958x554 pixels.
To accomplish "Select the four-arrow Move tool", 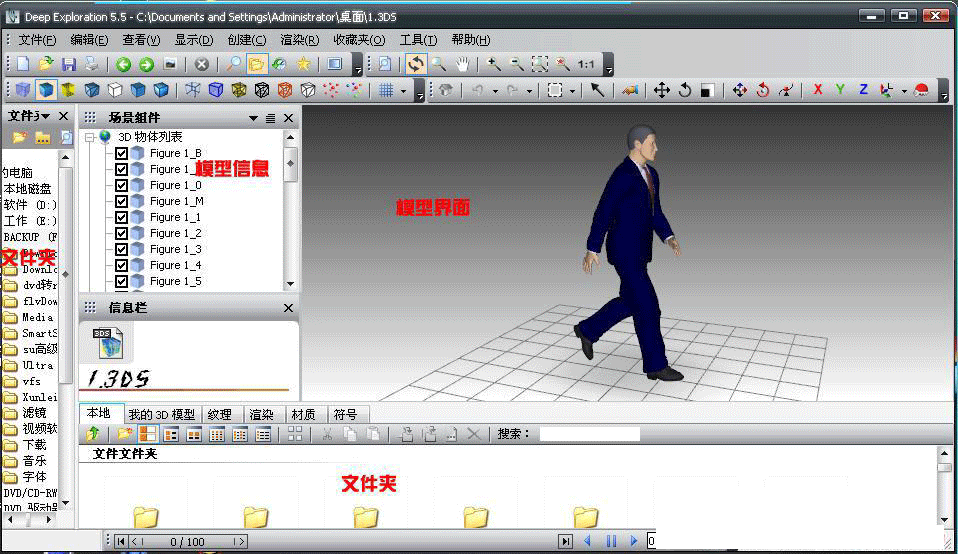I will pyautogui.click(x=662, y=90).
